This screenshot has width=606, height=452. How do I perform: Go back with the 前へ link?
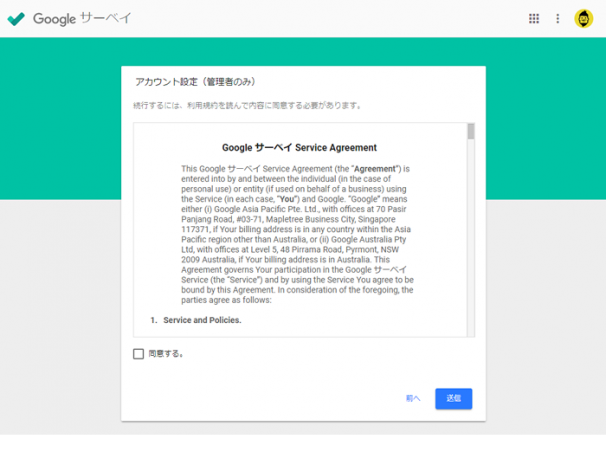tap(413, 398)
